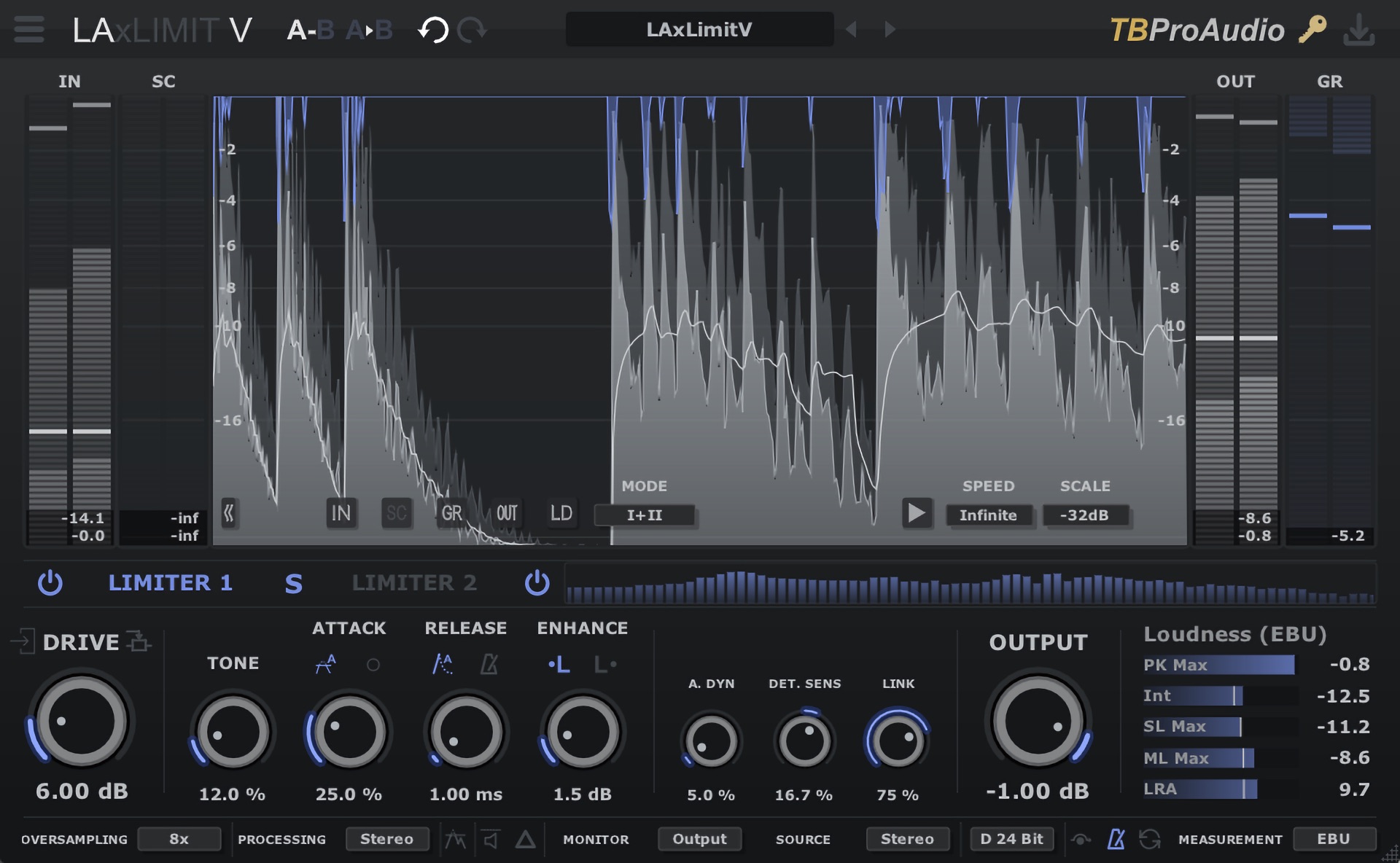
Task: Select the second enhance L mode
Action: pyautogui.click(x=605, y=664)
